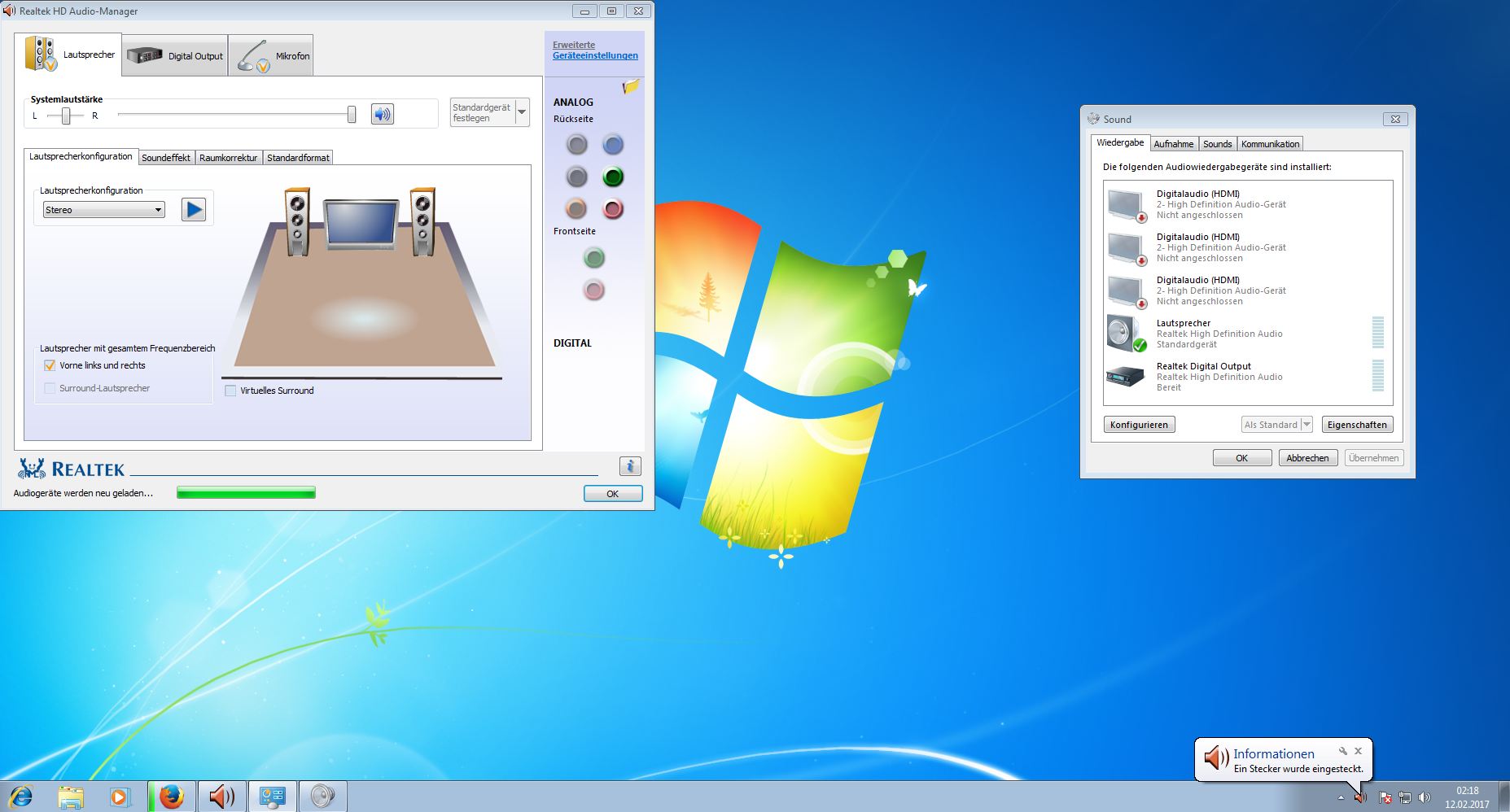The width and height of the screenshot is (1510, 812).
Task: Open the Realtek information button
Action: coord(630,466)
